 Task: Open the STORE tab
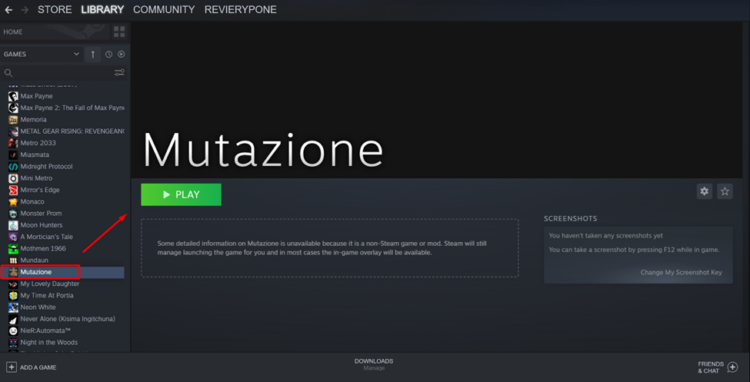(x=55, y=10)
